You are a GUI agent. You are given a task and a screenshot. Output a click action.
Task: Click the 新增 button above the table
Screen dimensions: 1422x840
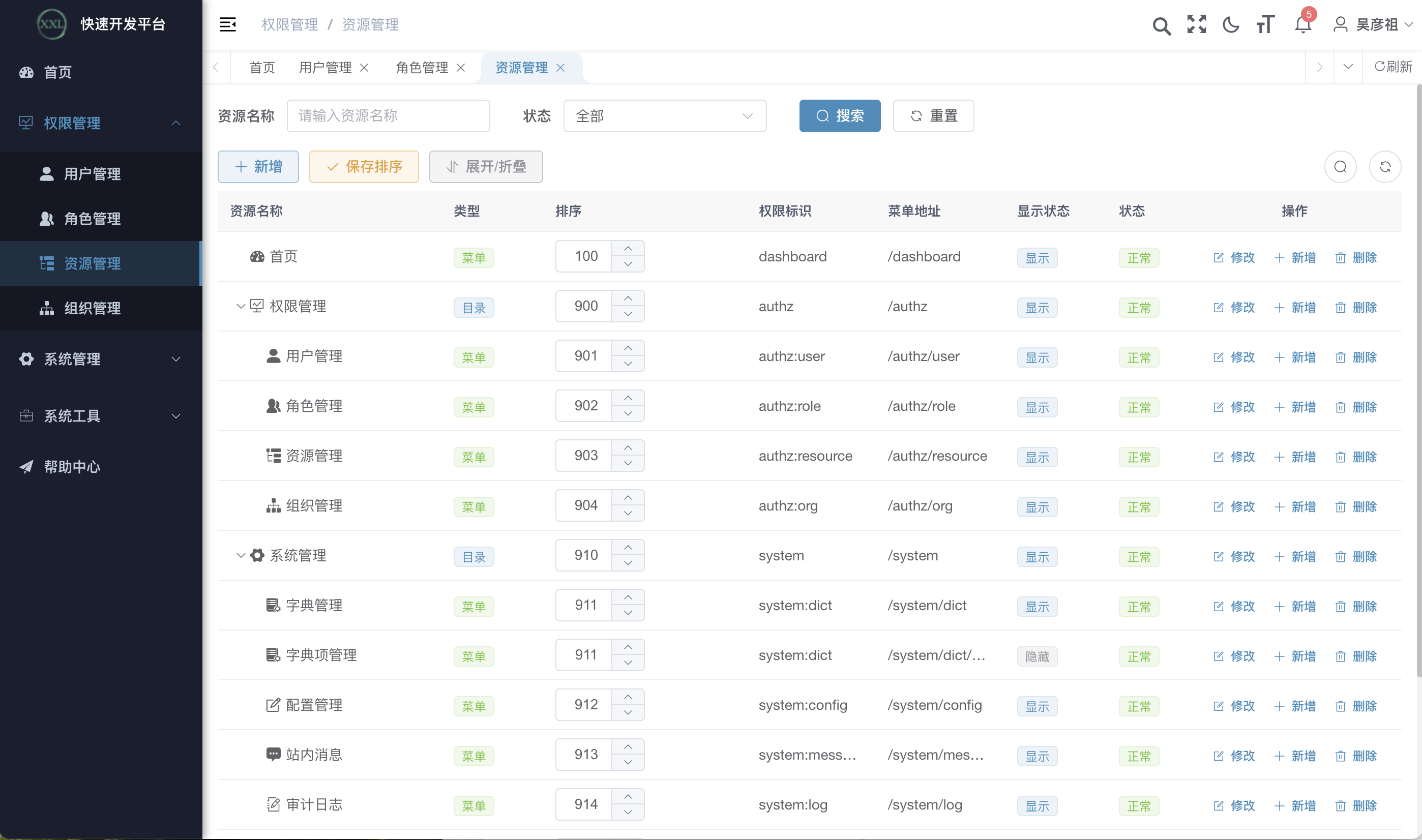point(258,166)
